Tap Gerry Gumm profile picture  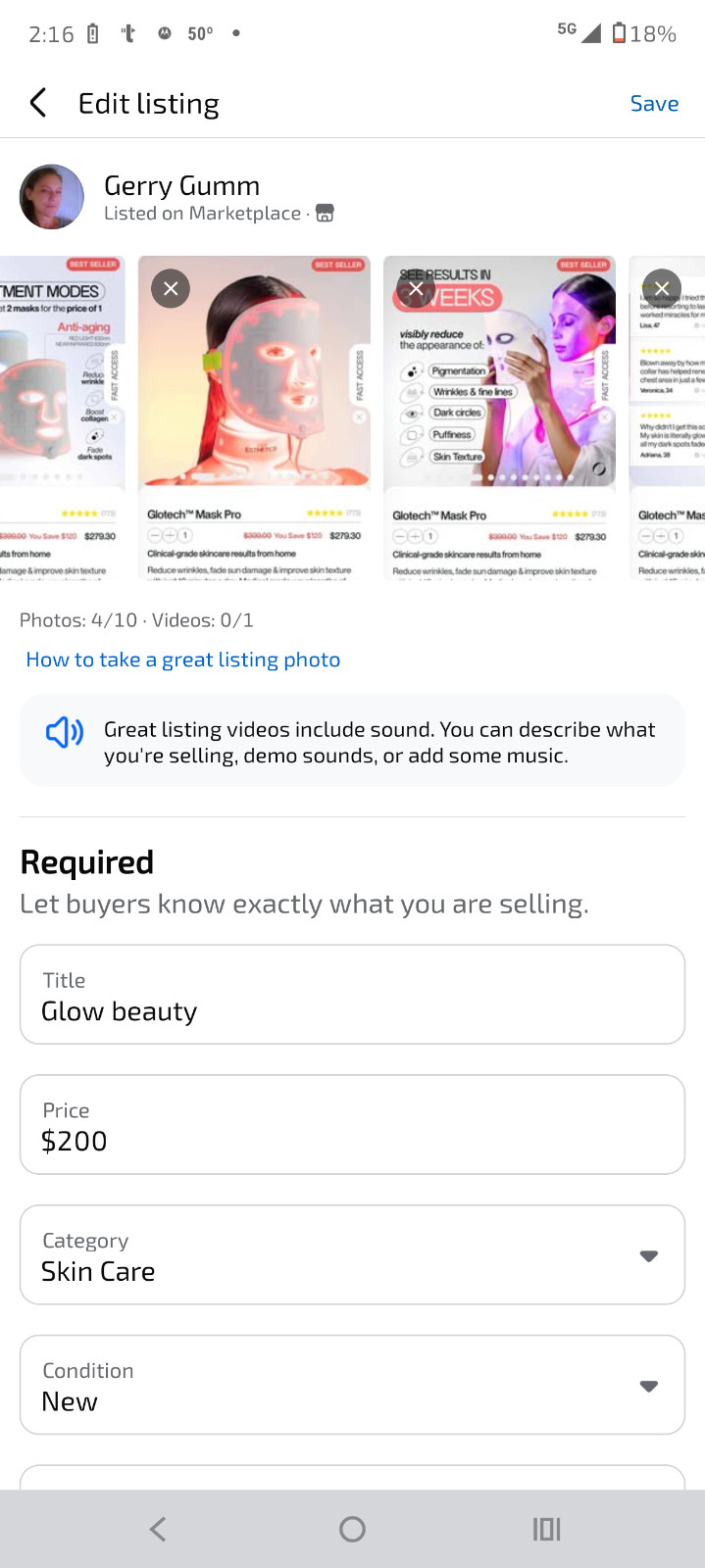[x=52, y=197]
